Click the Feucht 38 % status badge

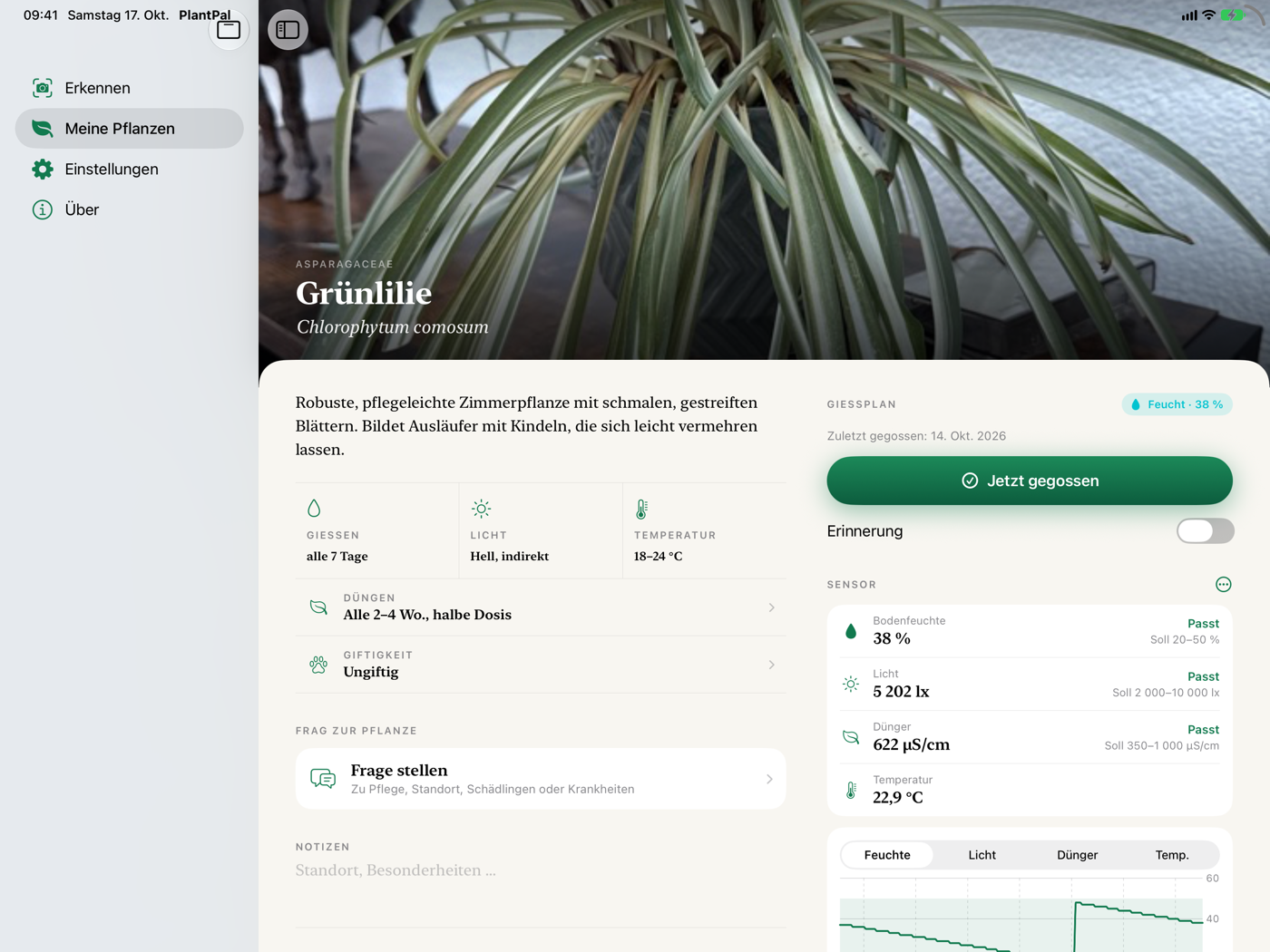1177,404
